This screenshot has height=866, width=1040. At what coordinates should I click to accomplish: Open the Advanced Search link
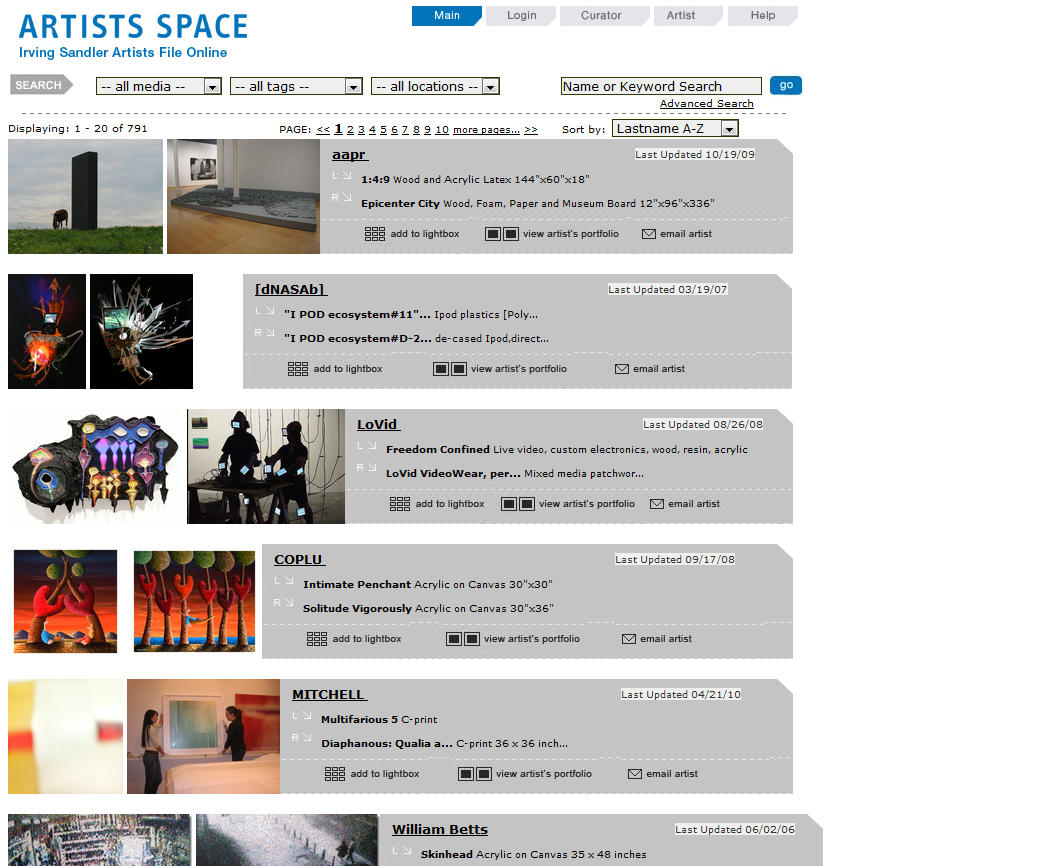(706, 104)
